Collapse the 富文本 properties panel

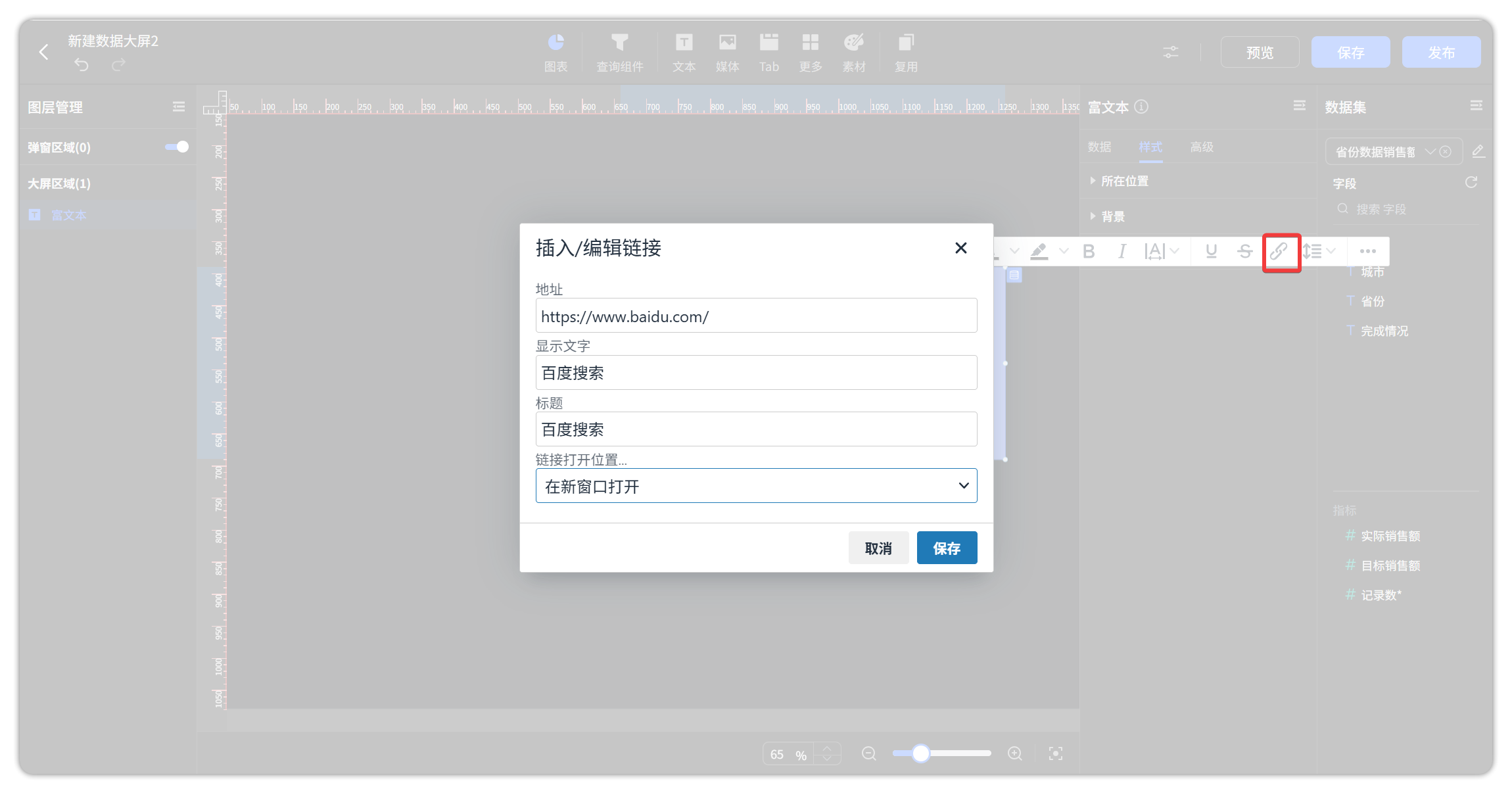click(x=1300, y=105)
